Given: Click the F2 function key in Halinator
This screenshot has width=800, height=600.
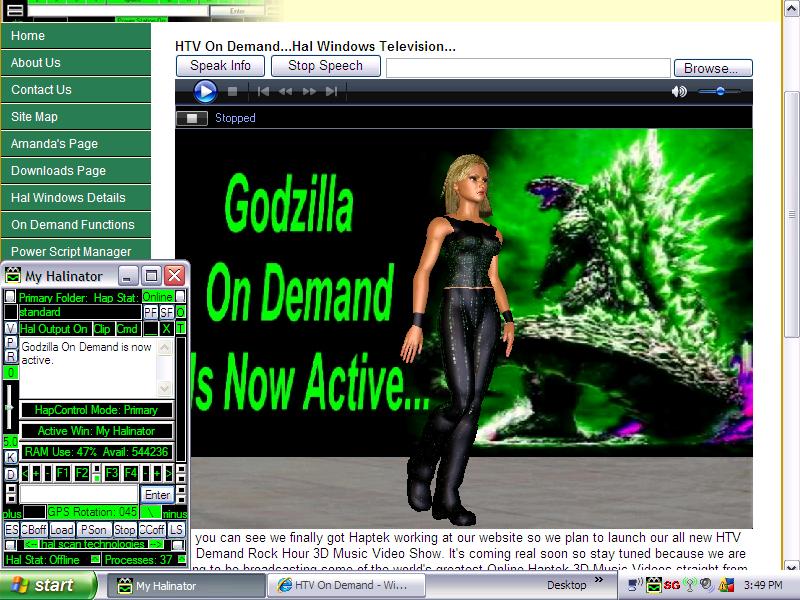Looking at the screenshot, I should (x=82, y=473).
